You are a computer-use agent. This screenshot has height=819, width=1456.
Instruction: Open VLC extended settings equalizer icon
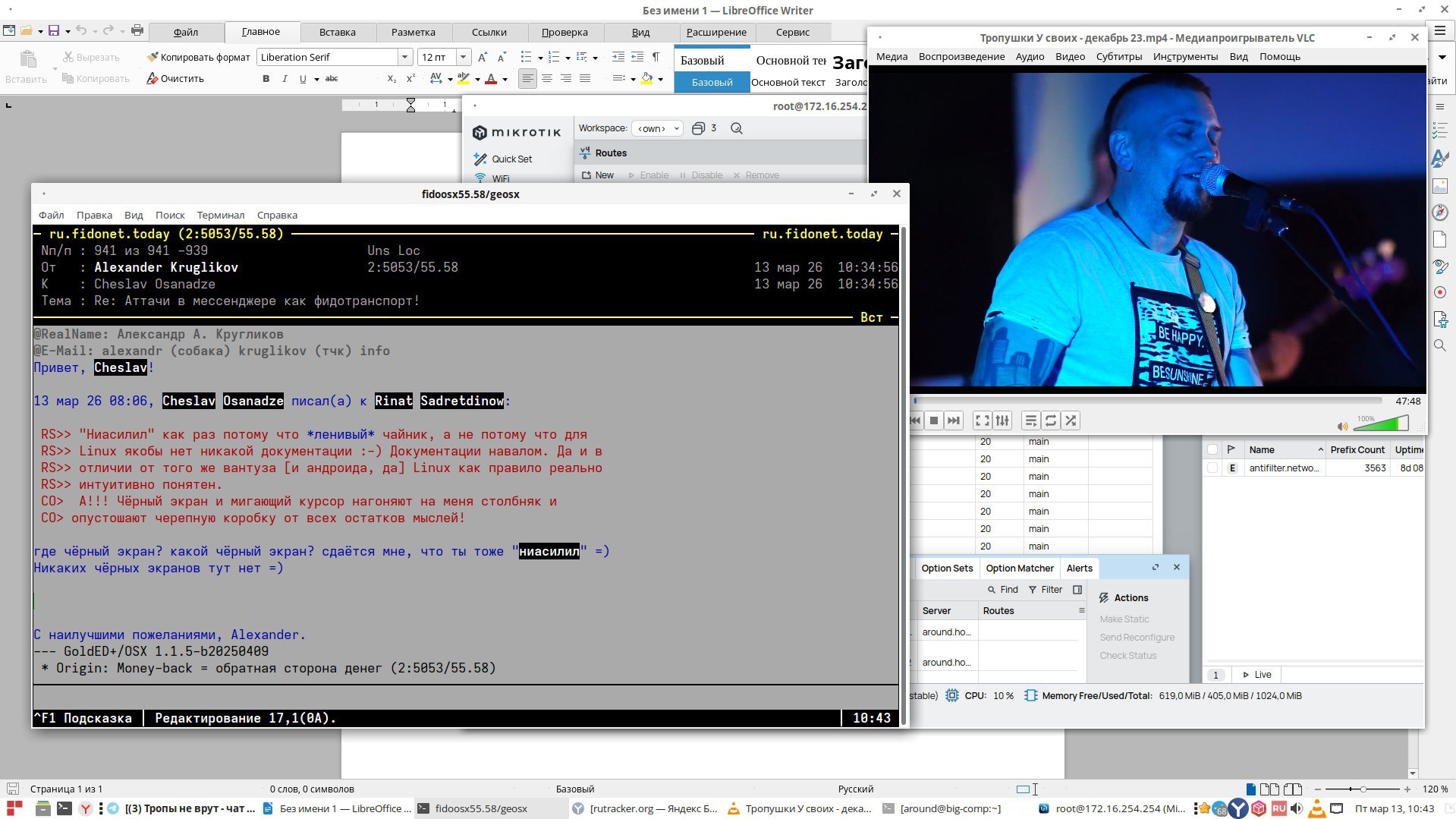click(x=1002, y=421)
